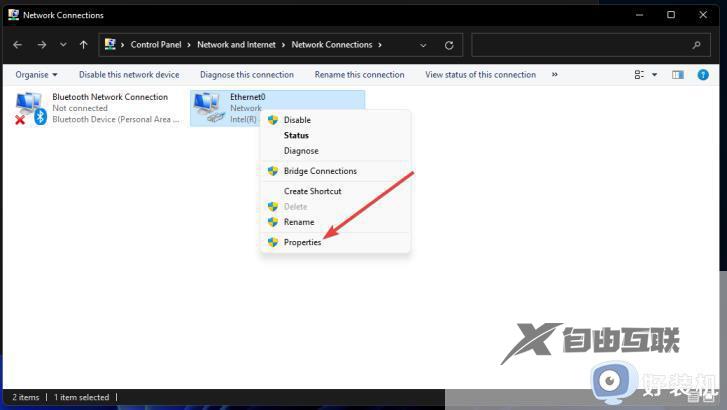Click 'Bluetooth Network Connection' name text
Image resolution: width=727 pixels, height=410 pixels.
tap(110, 97)
